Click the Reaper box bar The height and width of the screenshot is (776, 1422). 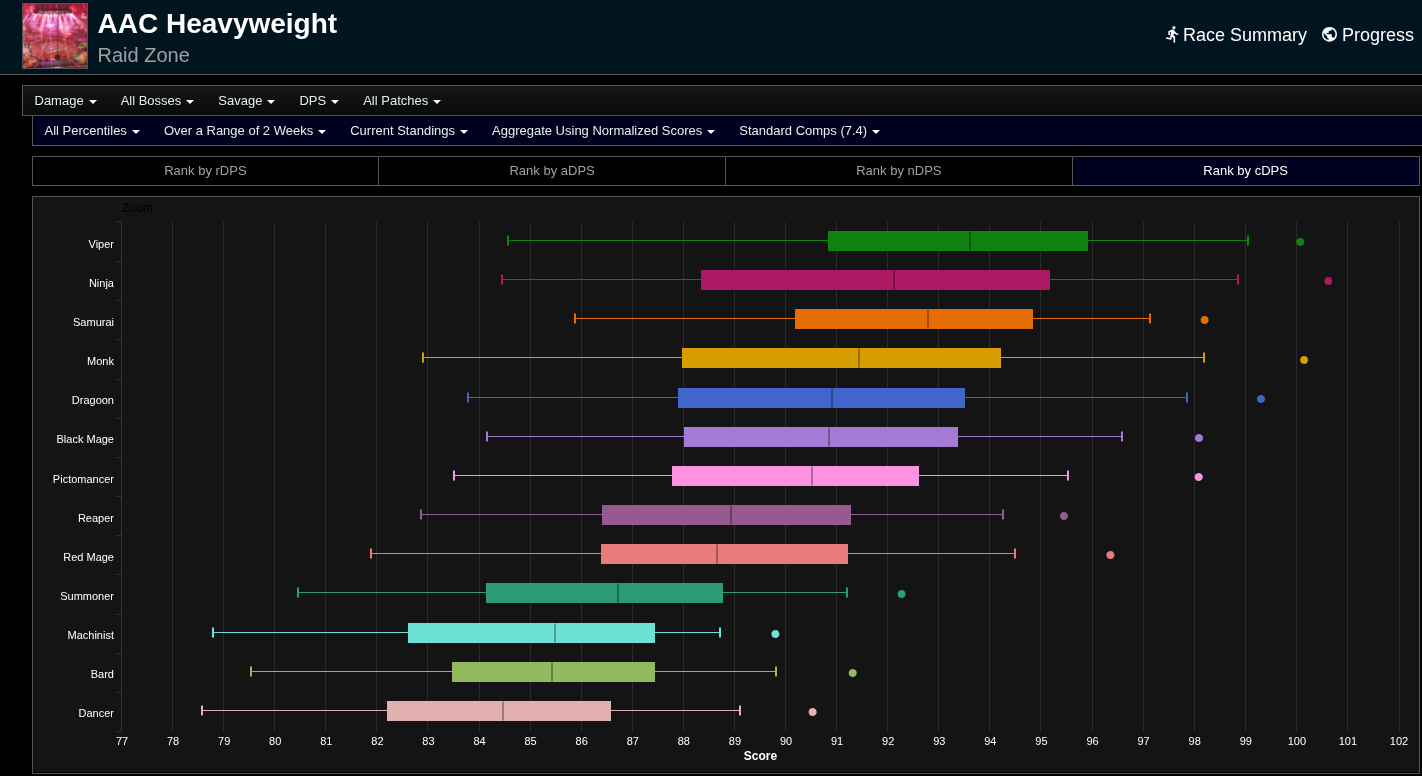(x=726, y=515)
